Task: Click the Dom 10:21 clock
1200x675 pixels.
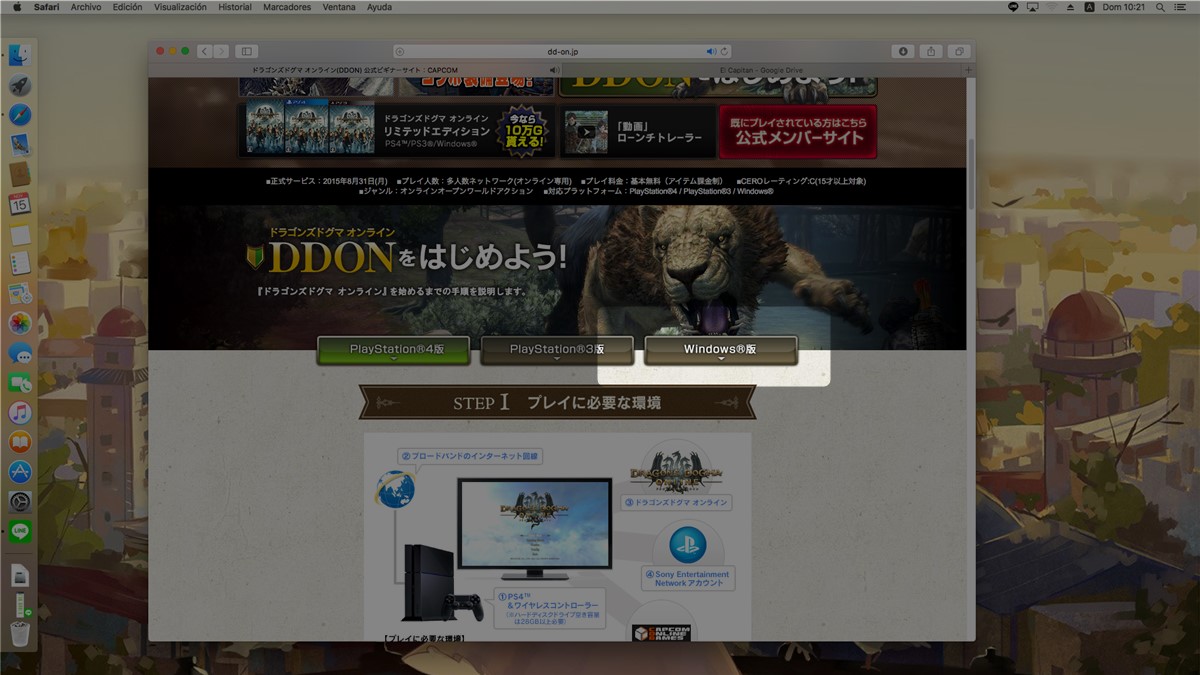Action: point(1126,7)
